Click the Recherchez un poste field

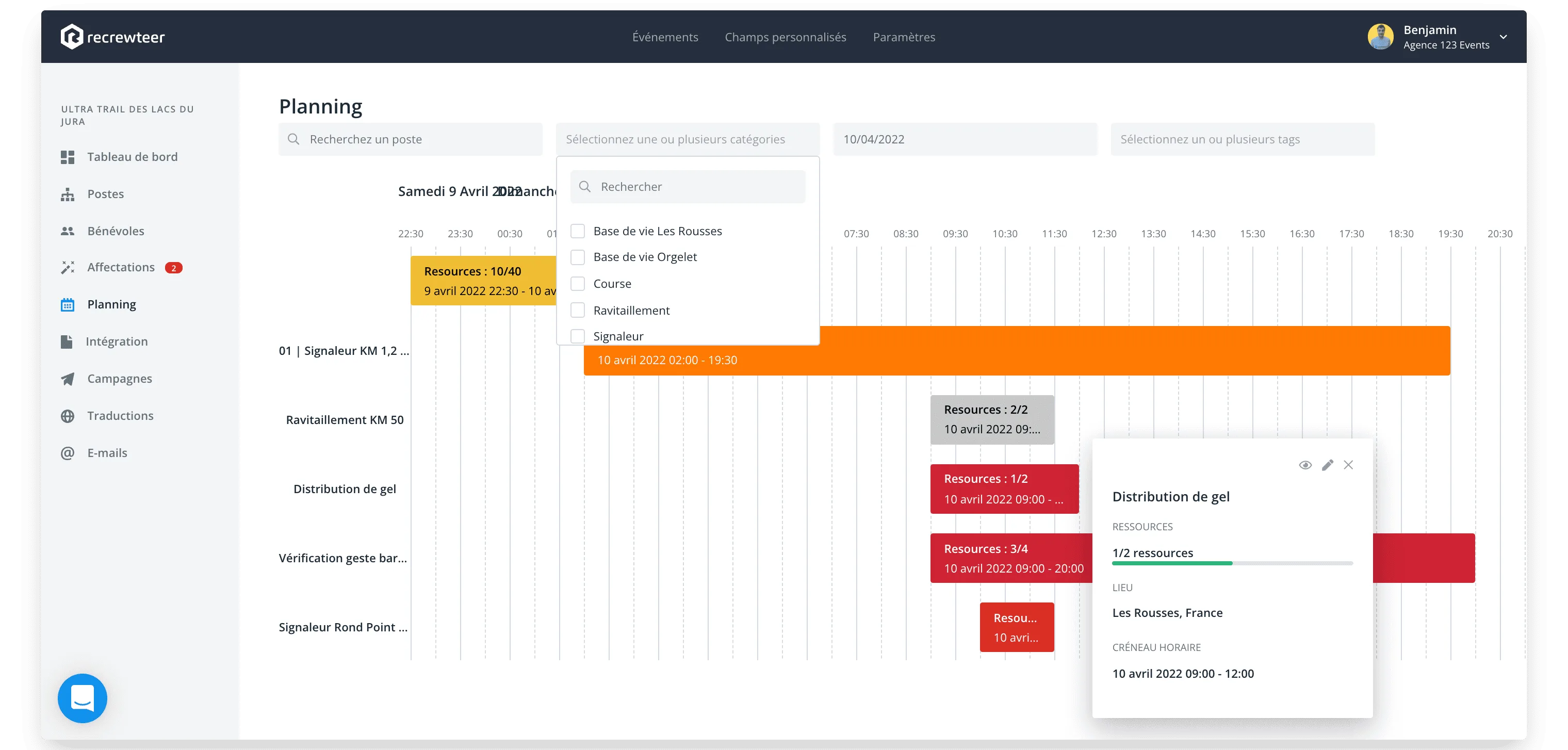[410, 139]
